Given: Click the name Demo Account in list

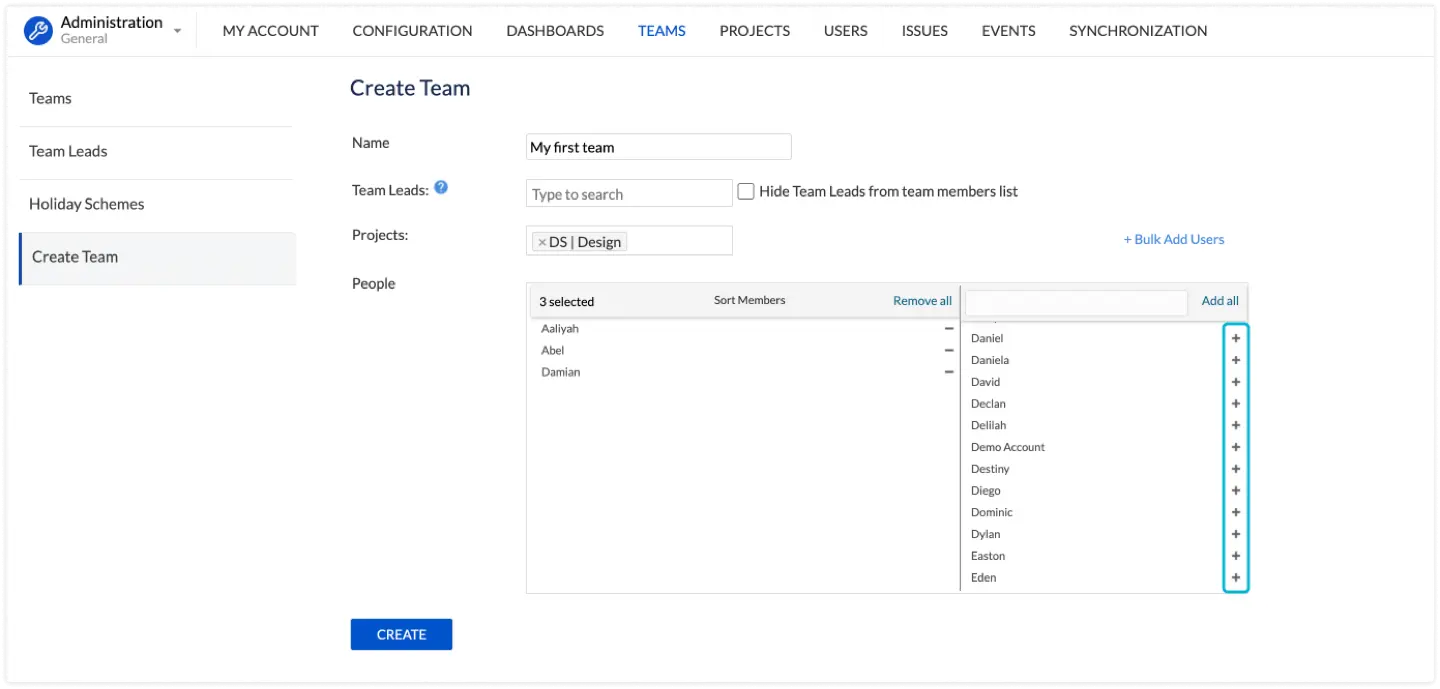Looking at the screenshot, I should [x=1008, y=447].
